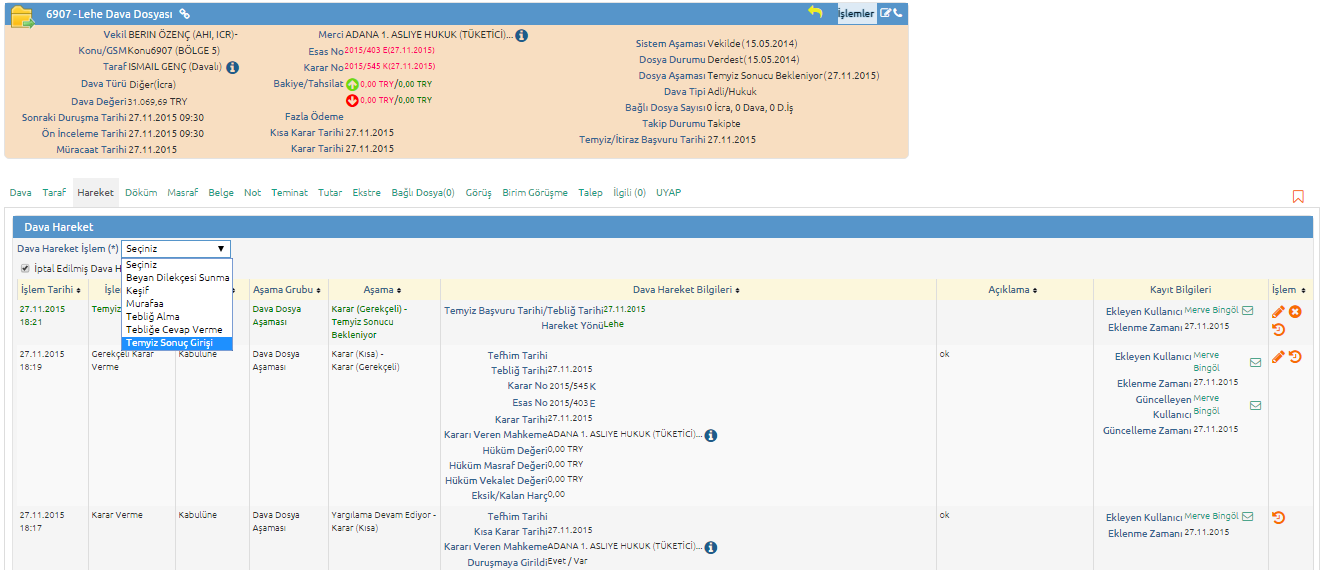Viewport: 1320px width, 570px height.
Task: Edit the Gerekçeli Karar Verme row with pencil
Action: pos(1278,357)
